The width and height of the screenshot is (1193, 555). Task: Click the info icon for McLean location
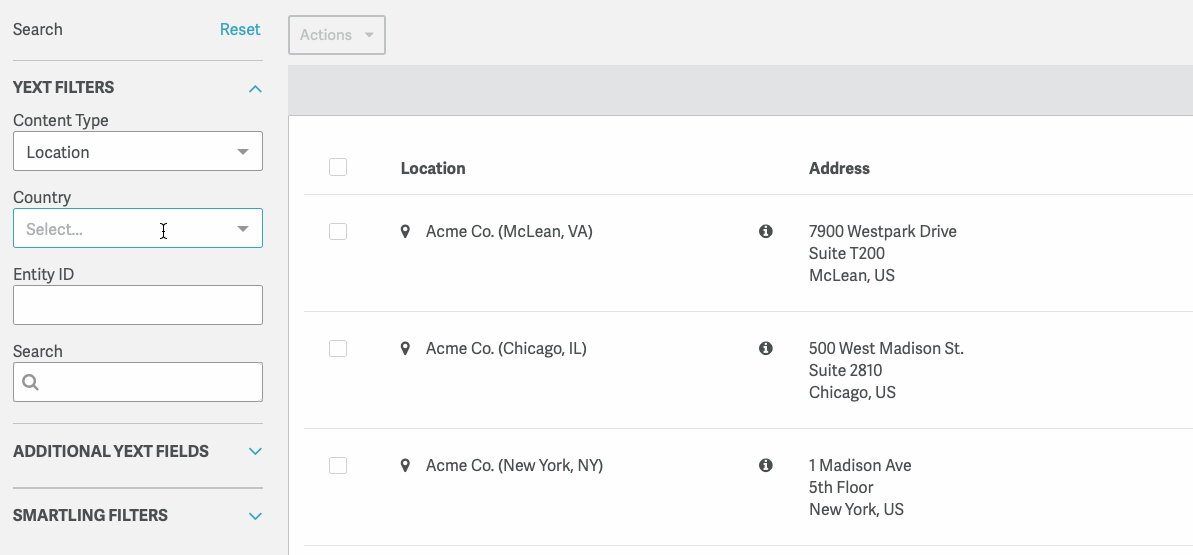click(766, 231)
